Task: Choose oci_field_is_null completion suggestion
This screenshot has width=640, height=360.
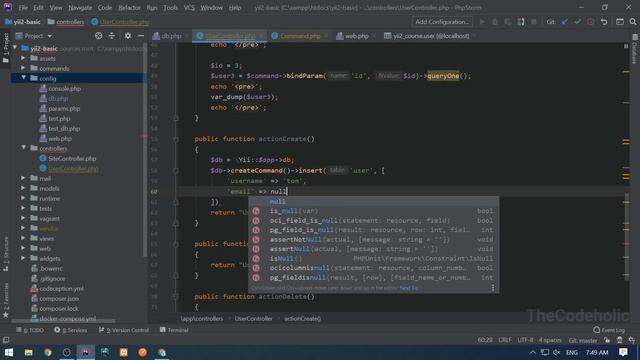Action: tap(373, 220)
